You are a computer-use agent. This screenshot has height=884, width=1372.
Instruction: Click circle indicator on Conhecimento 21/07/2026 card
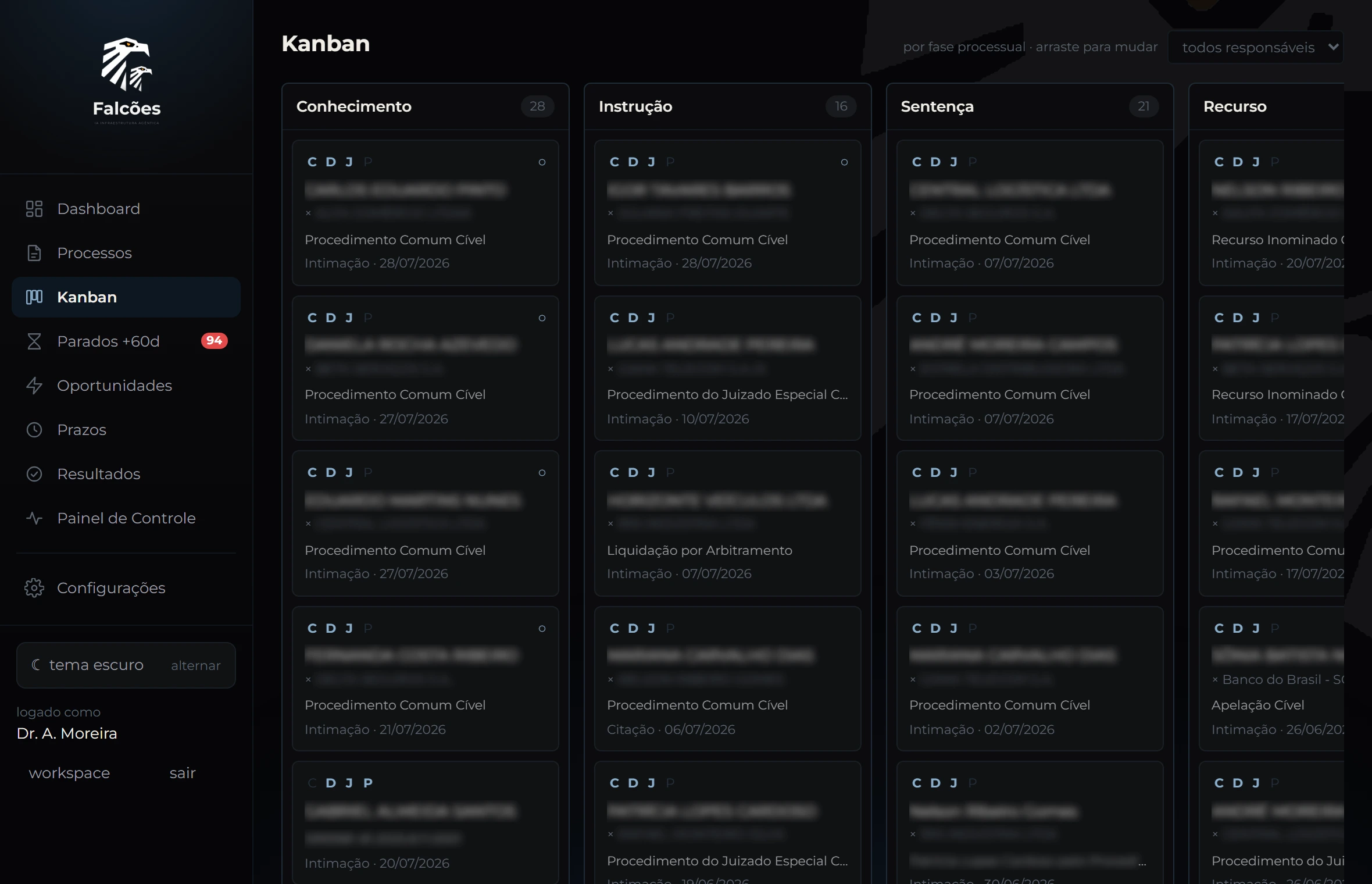(x=542, y=629)
